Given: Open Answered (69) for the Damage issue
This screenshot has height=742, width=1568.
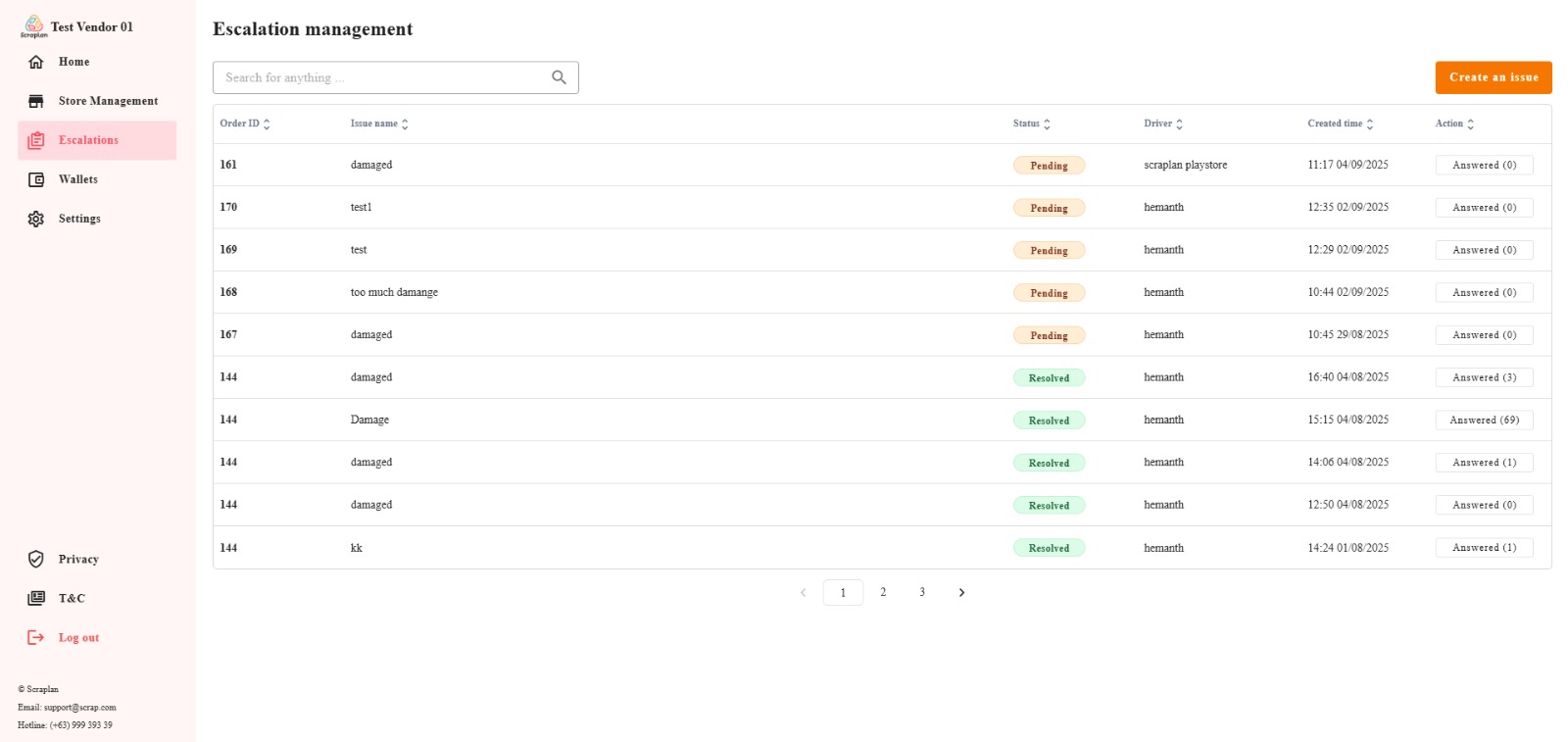Looking at the screenshot, I should (1484, 420).
